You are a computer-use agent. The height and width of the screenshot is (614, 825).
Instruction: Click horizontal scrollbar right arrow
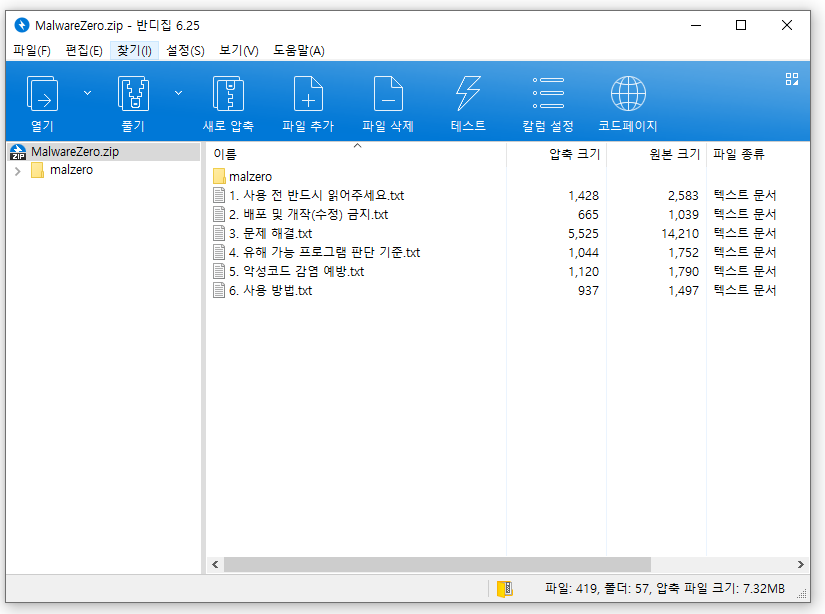coord(800,565)
